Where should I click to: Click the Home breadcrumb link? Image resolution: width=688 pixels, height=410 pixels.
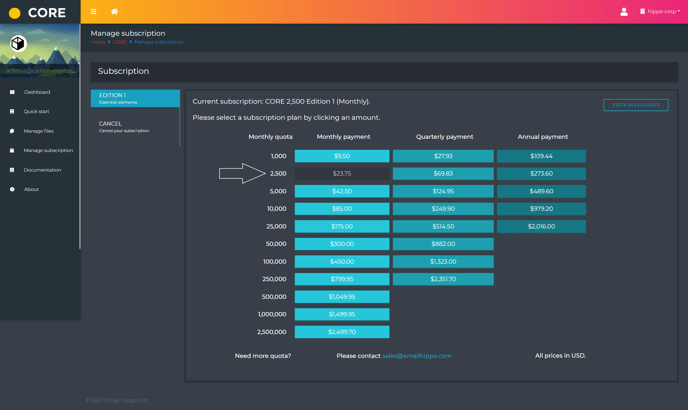tap(98, 42)
